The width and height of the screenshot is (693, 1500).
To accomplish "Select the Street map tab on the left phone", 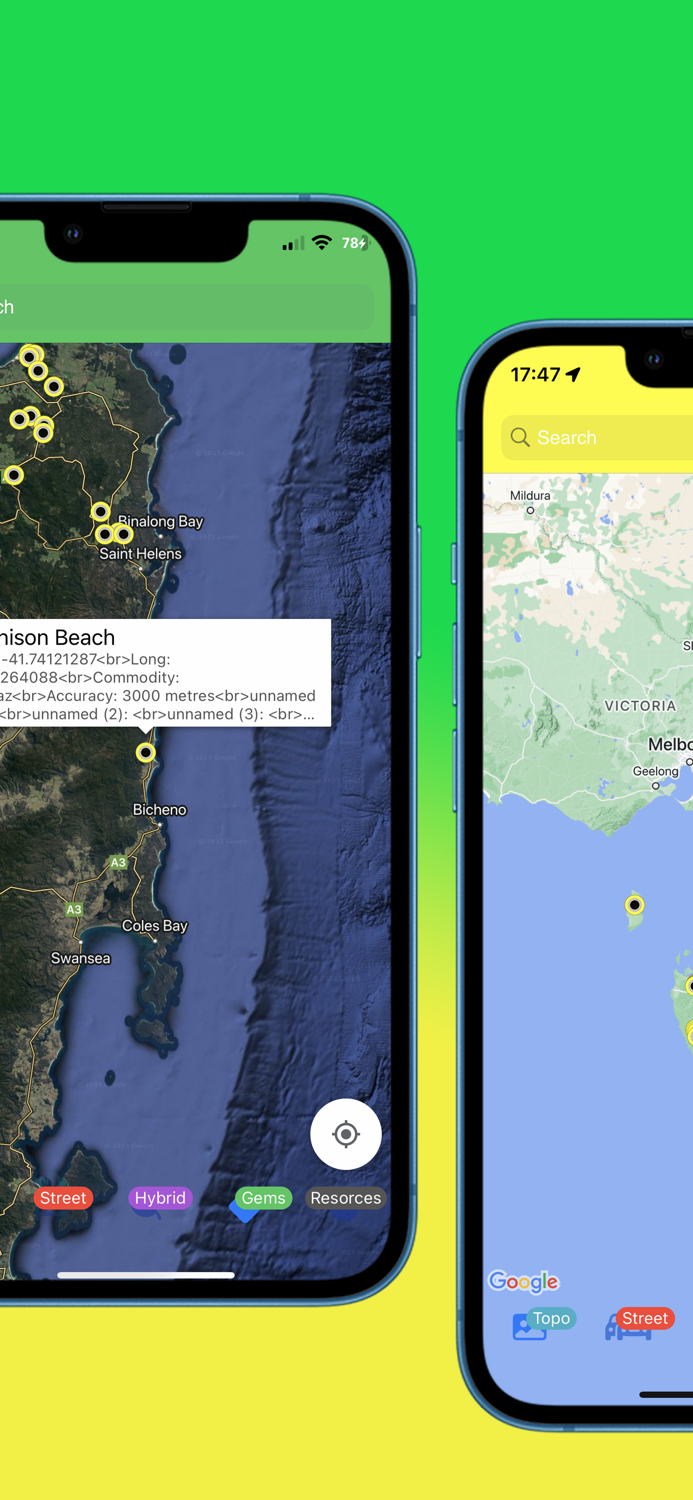I will (63, 1198).
